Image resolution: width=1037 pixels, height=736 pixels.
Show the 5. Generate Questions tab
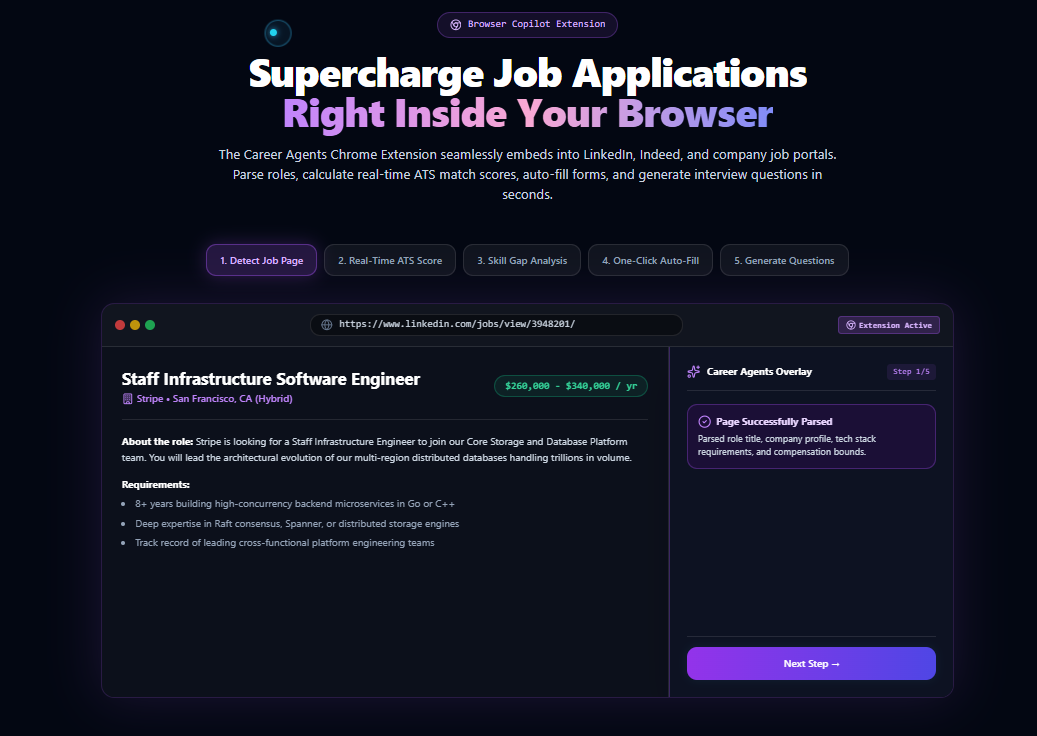point(784,260)
